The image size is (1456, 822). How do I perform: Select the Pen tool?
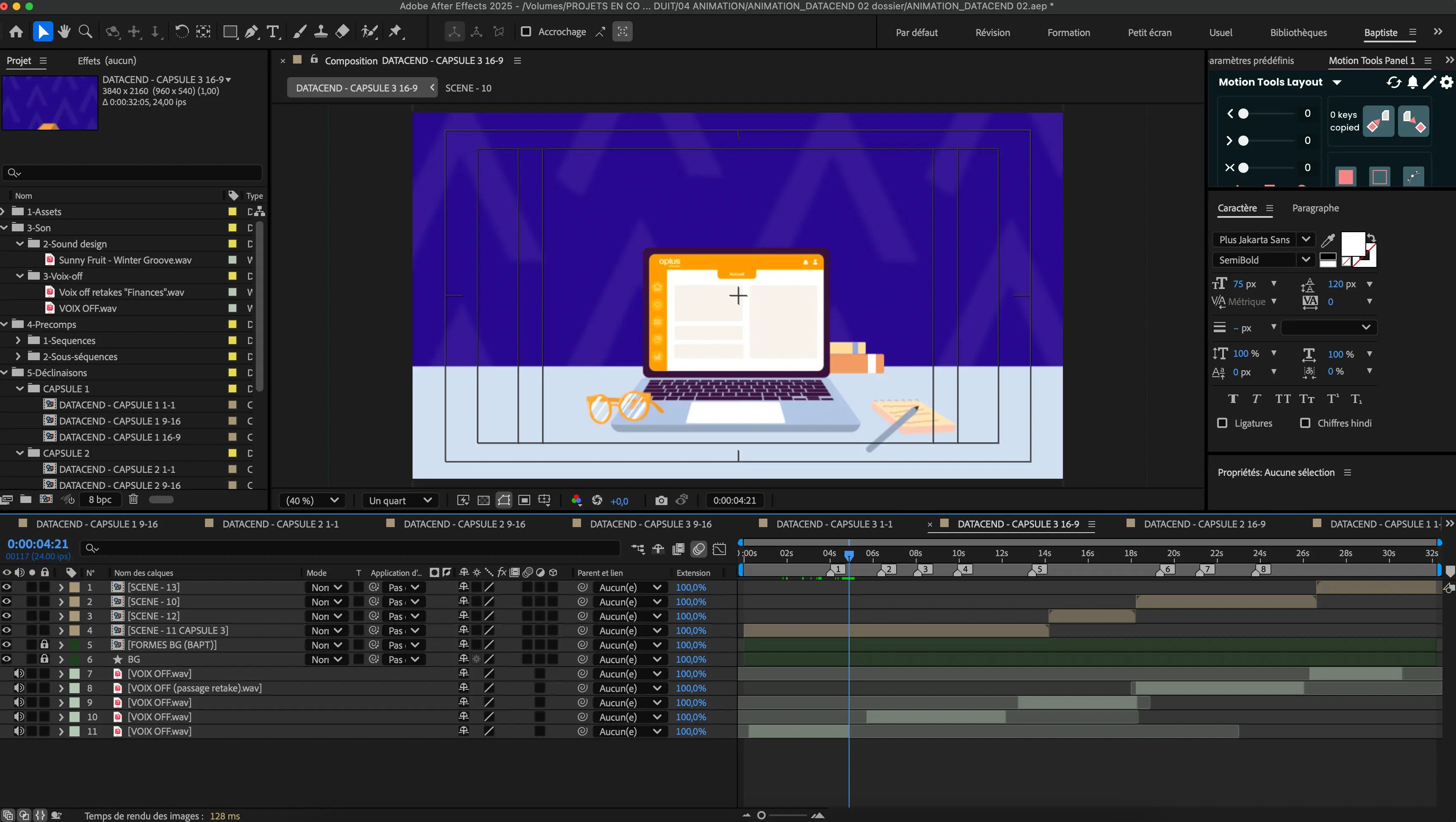(252, 32)
